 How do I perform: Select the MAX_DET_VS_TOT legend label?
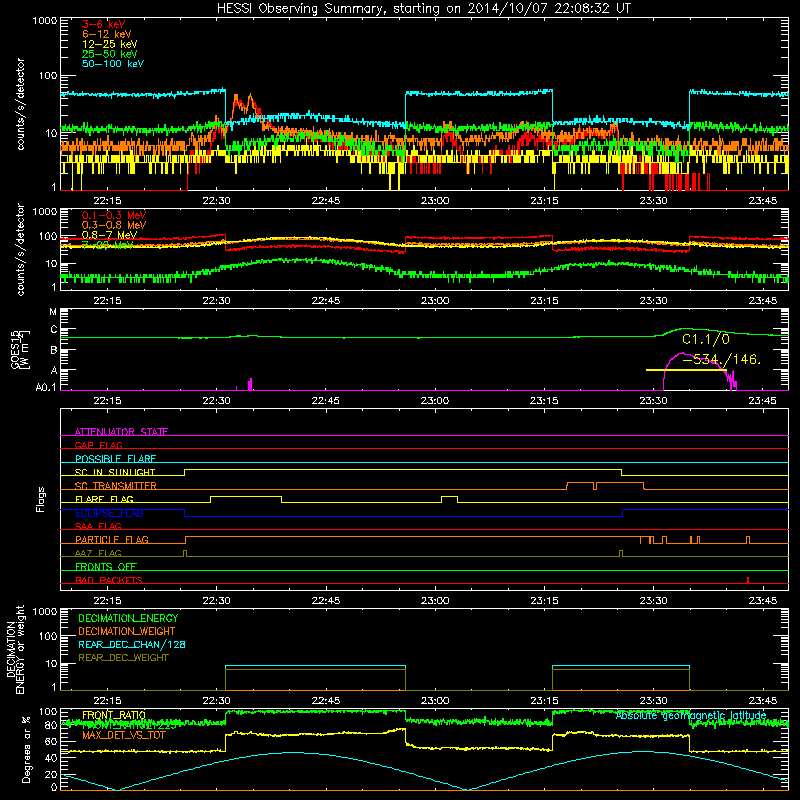point(124,735)
